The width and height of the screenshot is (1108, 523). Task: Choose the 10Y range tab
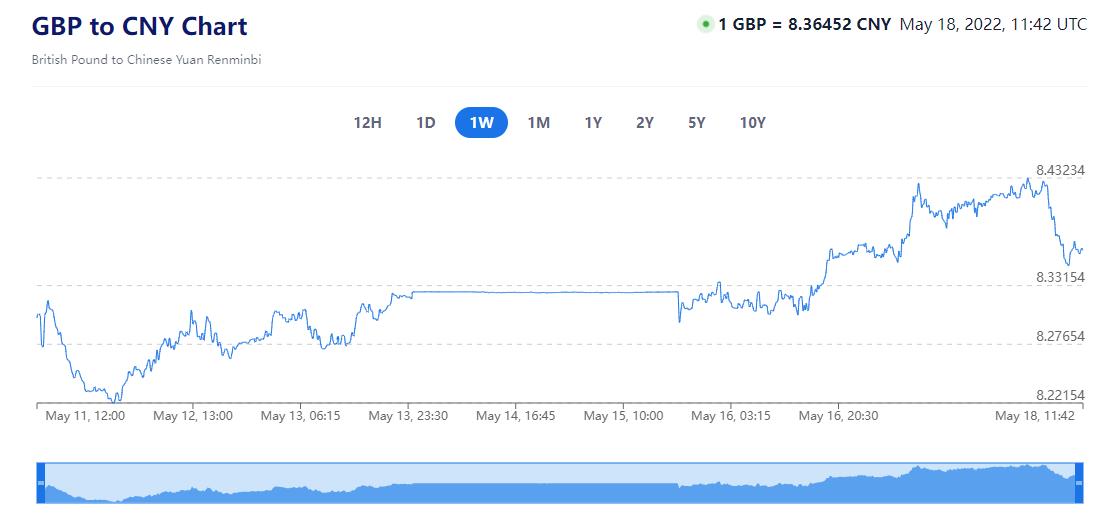[x=752, y=123]
